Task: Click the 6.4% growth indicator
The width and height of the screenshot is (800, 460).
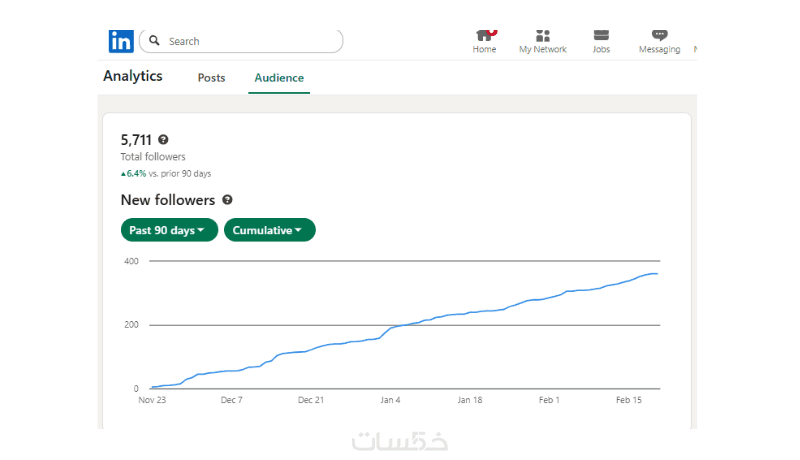Action: point(134,173)
